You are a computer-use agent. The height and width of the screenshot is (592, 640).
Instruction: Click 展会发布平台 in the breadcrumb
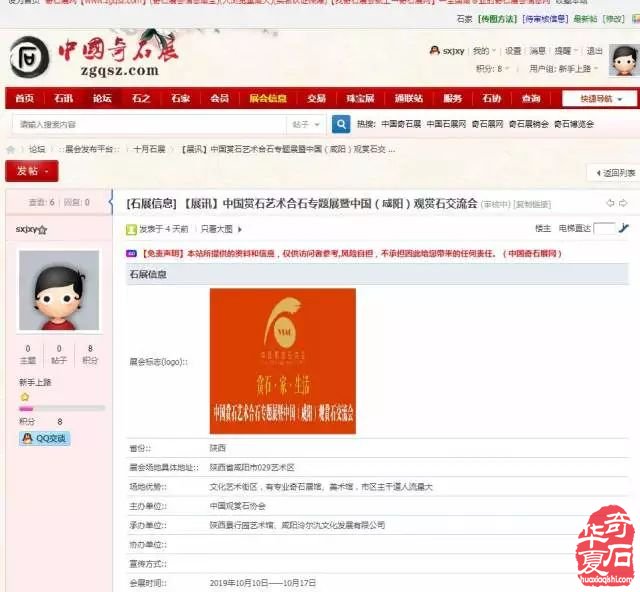tap(89, 149)
